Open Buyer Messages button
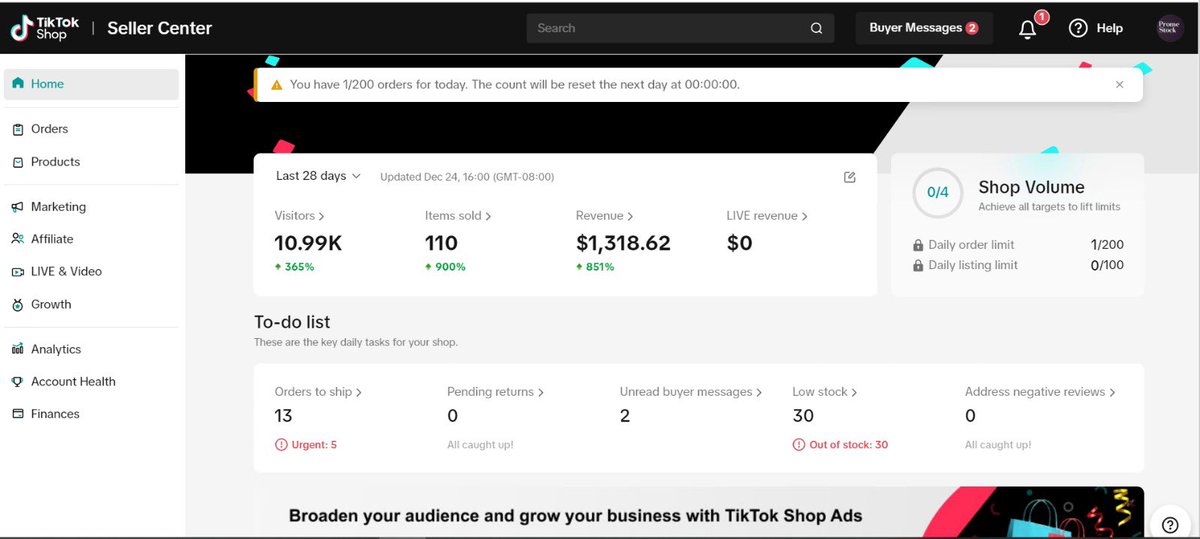The image size is (1200, 539). click(924, 28)
